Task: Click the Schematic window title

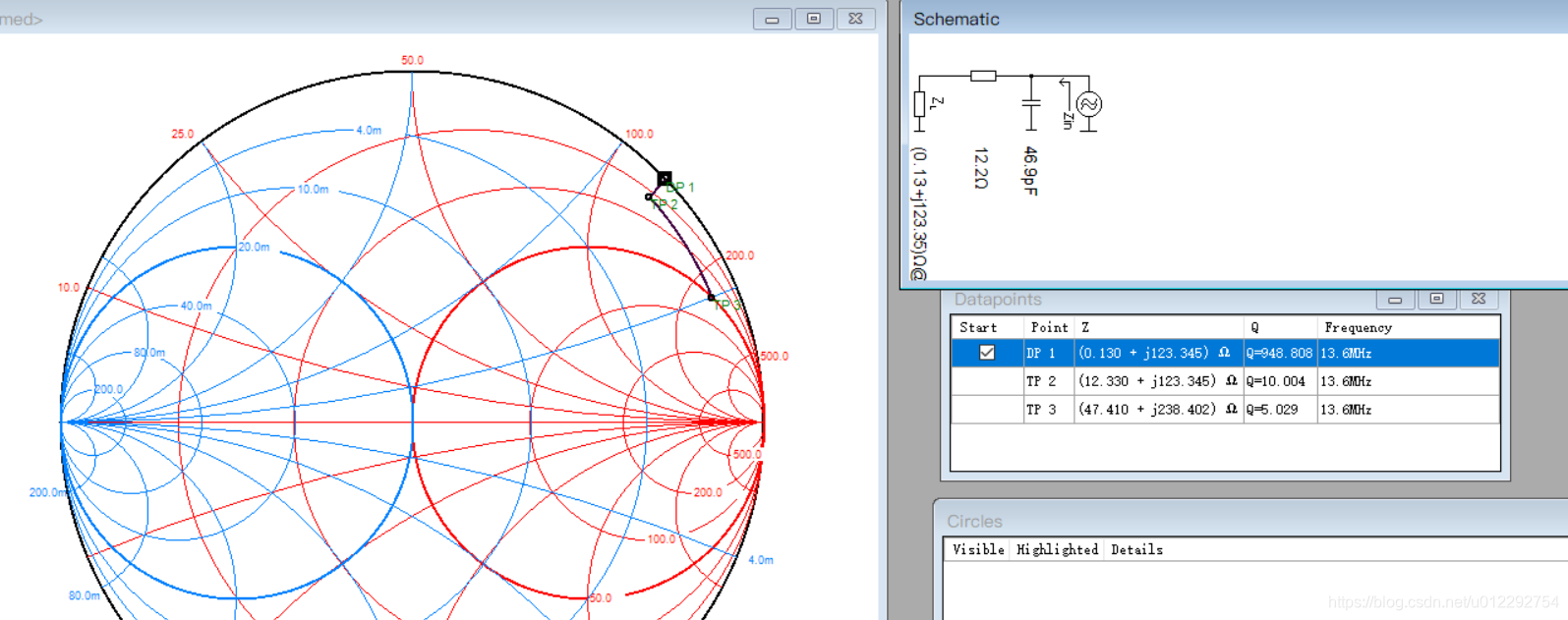Action: point(956,19)
